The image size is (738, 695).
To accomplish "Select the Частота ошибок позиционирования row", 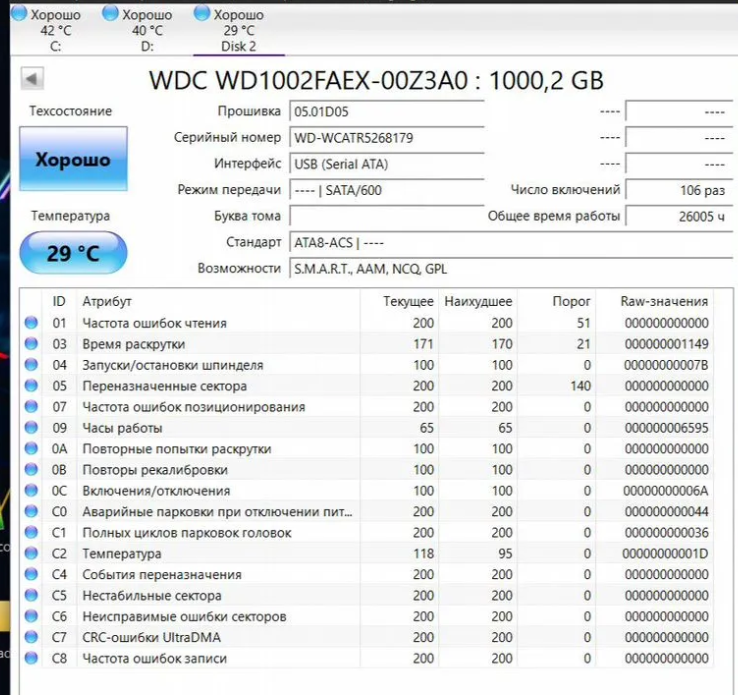I will point(367,407).
